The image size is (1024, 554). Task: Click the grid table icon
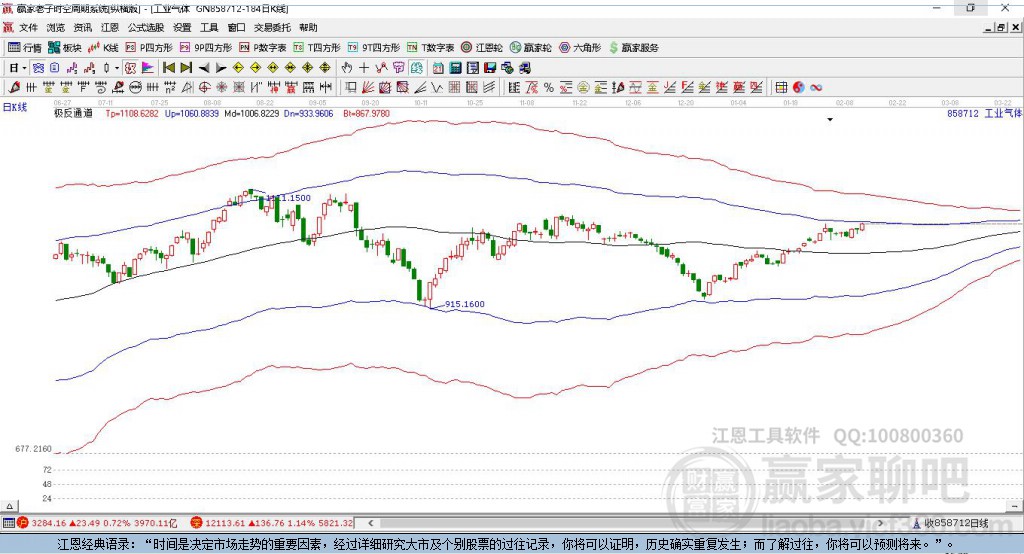(x=781, y=88)
